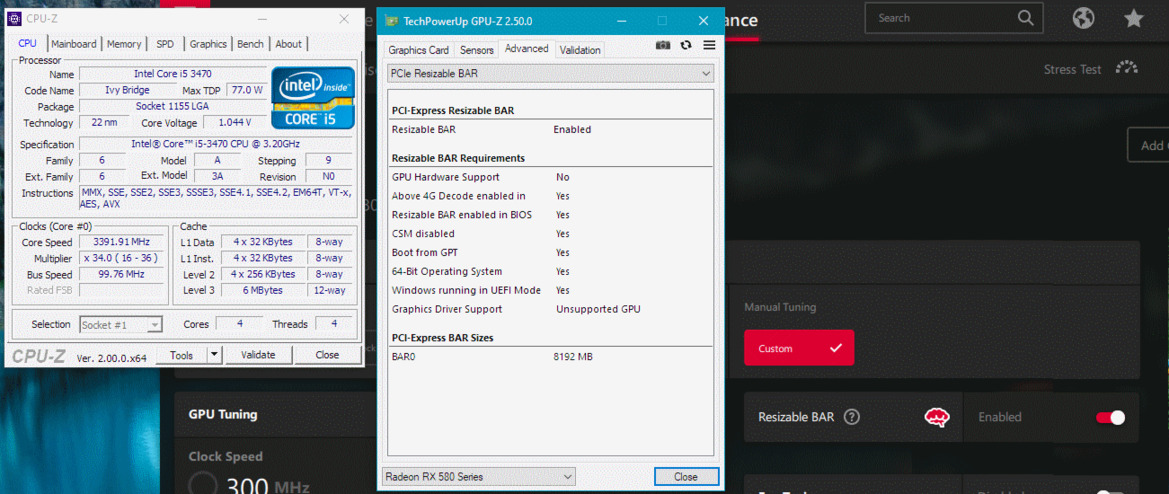This screenshot has width=1169, height=494.
Task: Click the CPU-Z Multiplier value x 34.0
Action: (x=122, y=258)
